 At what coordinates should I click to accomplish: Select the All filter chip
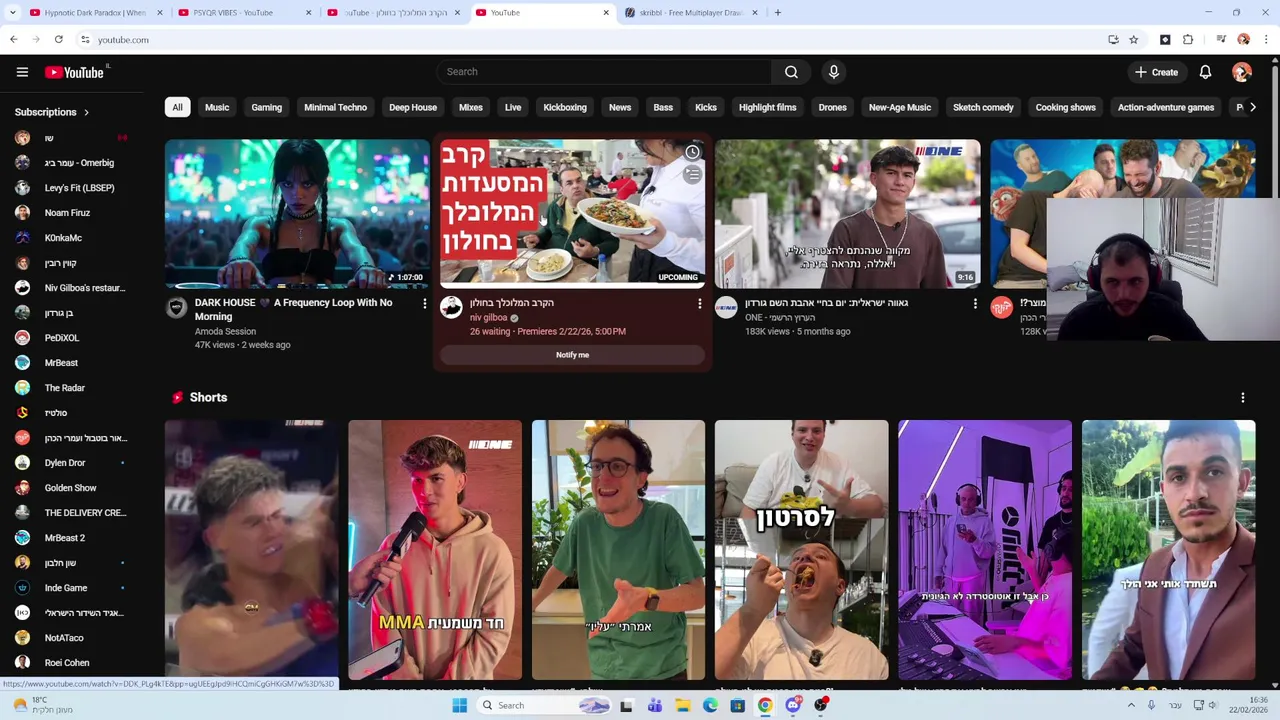pos(177,107)
